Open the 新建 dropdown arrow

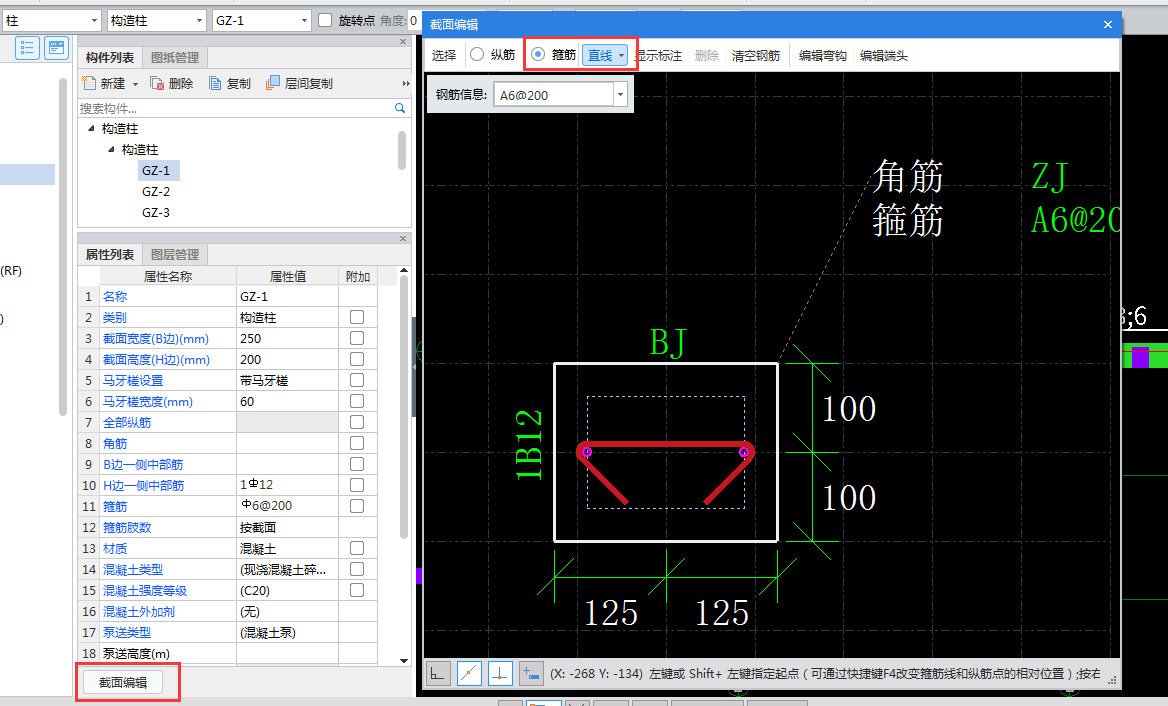(x=136, y=84)
